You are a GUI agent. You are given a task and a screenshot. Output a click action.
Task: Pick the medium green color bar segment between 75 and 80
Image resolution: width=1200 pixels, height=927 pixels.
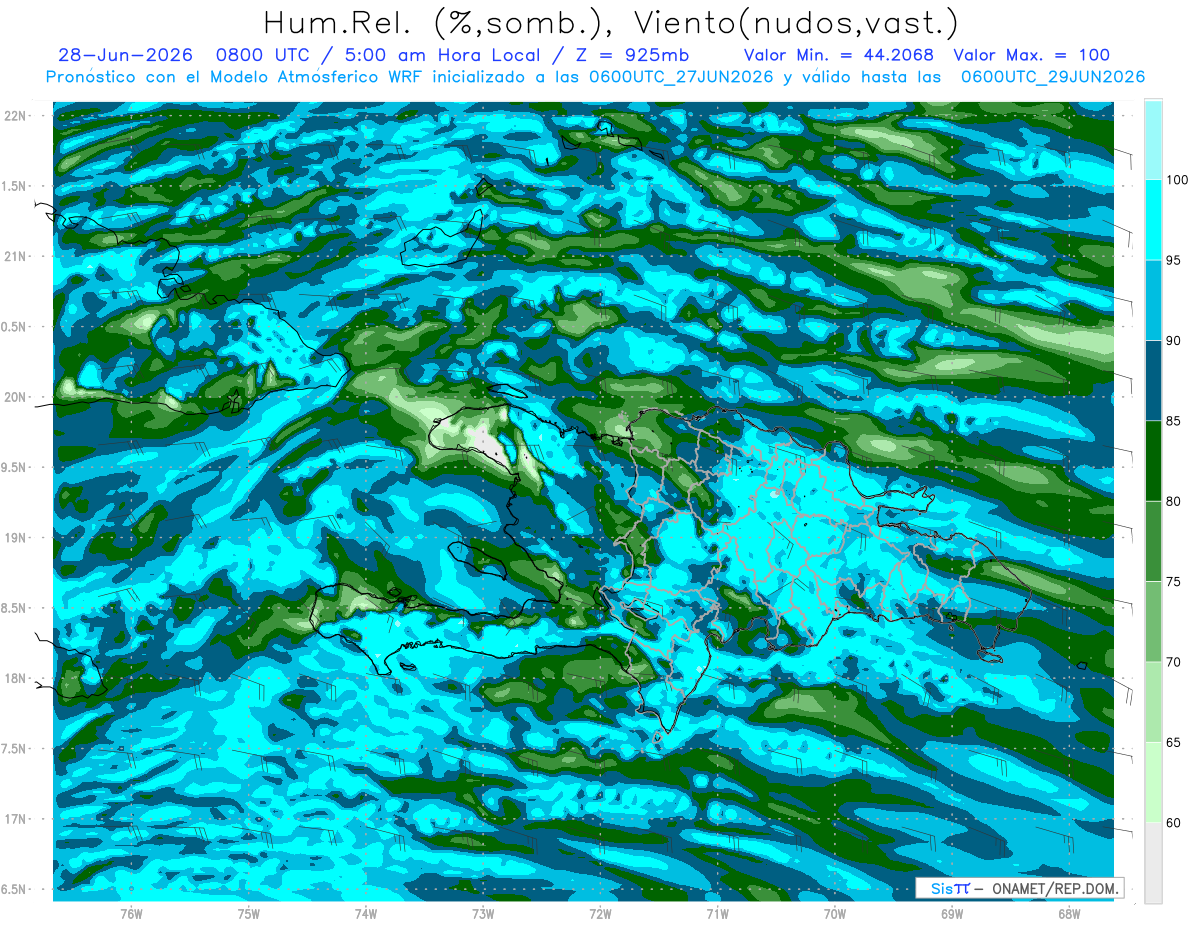click(1153, 541)
